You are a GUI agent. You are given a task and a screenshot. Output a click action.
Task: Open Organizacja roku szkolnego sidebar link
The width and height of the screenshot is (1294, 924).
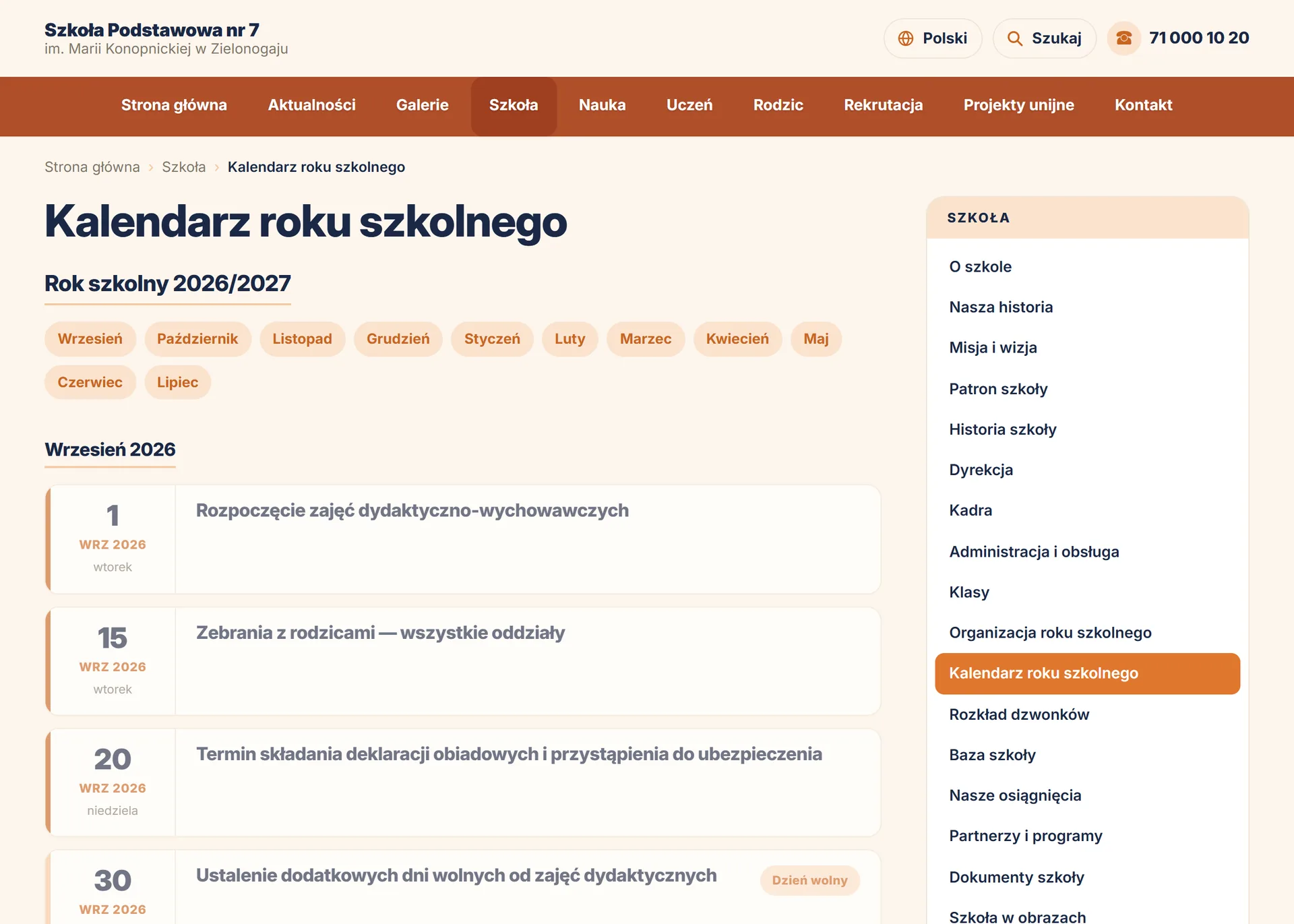(1087, 632)
